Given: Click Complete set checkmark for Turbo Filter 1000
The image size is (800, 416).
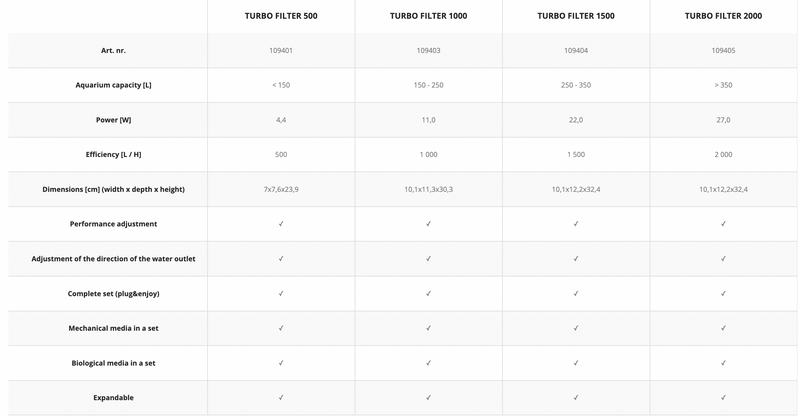Looking at the screenshot, I should click(428, 294).
